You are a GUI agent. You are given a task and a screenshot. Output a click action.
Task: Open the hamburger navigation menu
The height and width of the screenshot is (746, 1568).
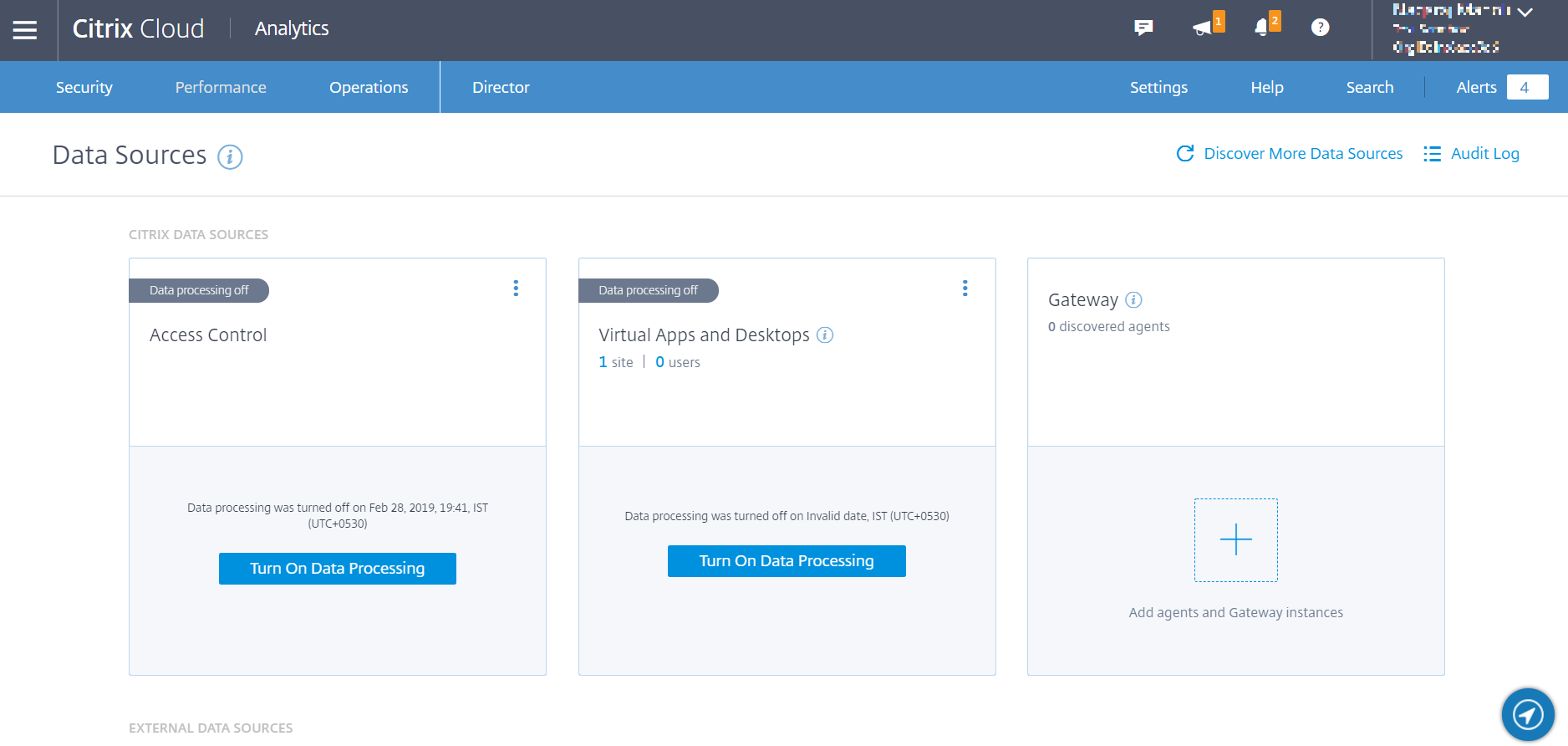point(25,30)
